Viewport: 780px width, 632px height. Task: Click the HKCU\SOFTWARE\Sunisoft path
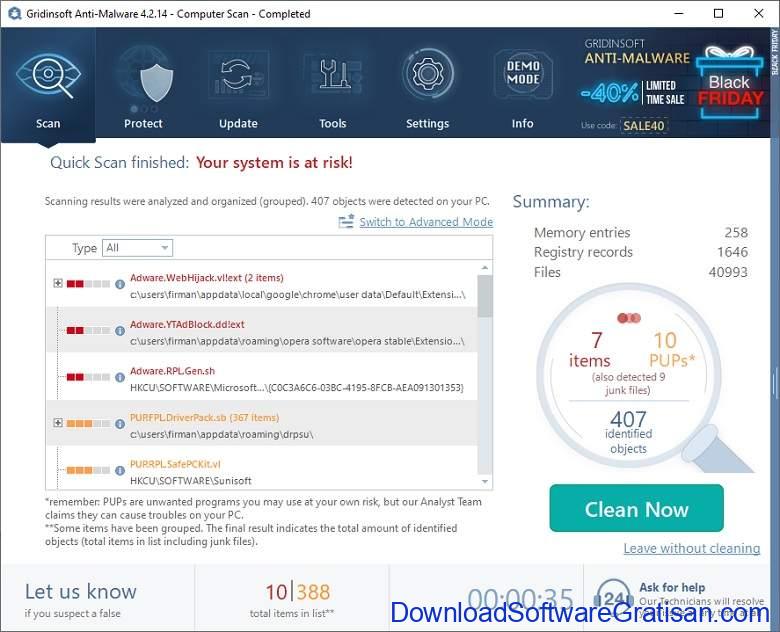point(191,481)
